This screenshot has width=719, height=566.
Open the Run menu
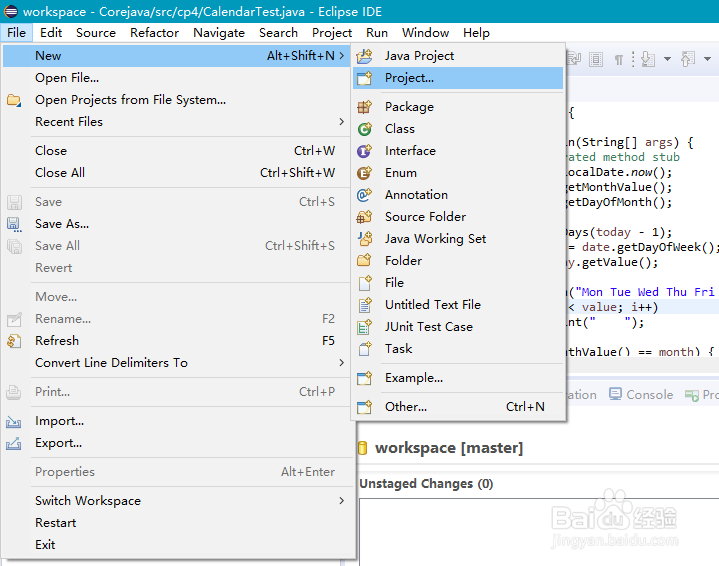click(x=377, y=33)
